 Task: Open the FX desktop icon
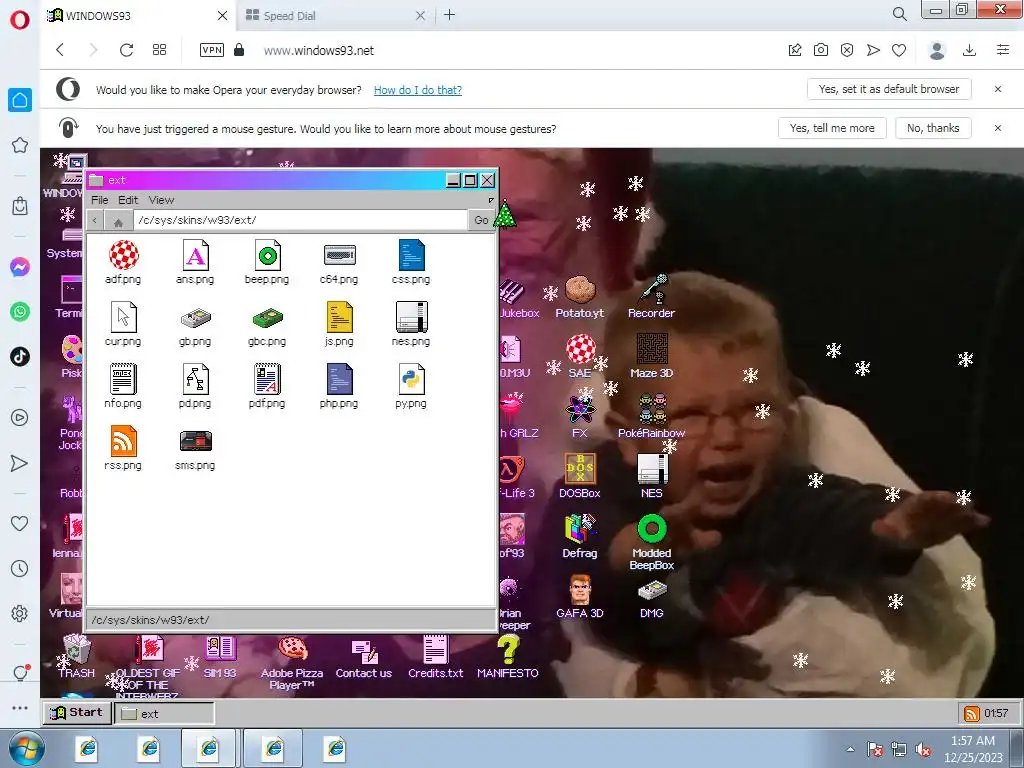tap(579, 409)
